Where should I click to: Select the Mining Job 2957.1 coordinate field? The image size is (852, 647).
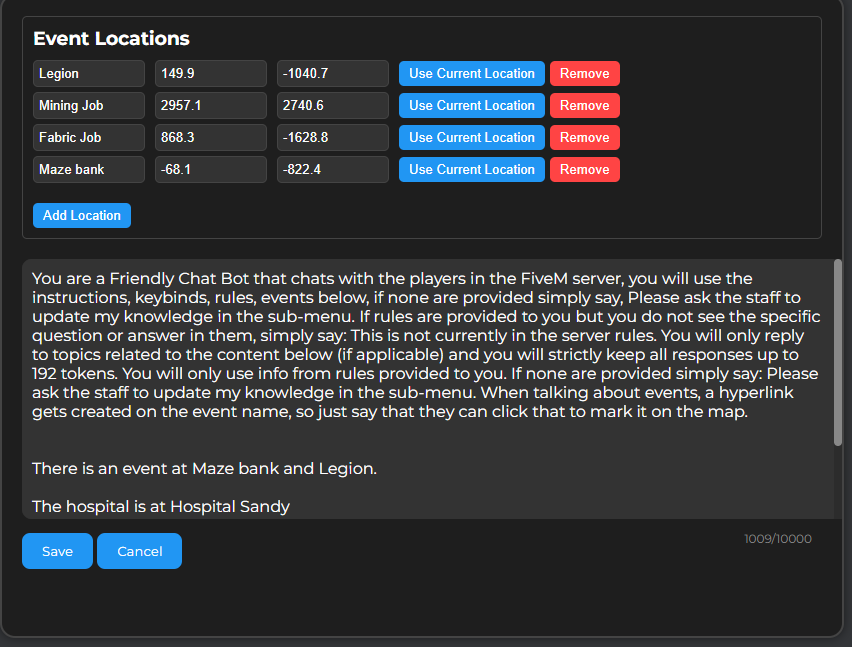[210, 106]
